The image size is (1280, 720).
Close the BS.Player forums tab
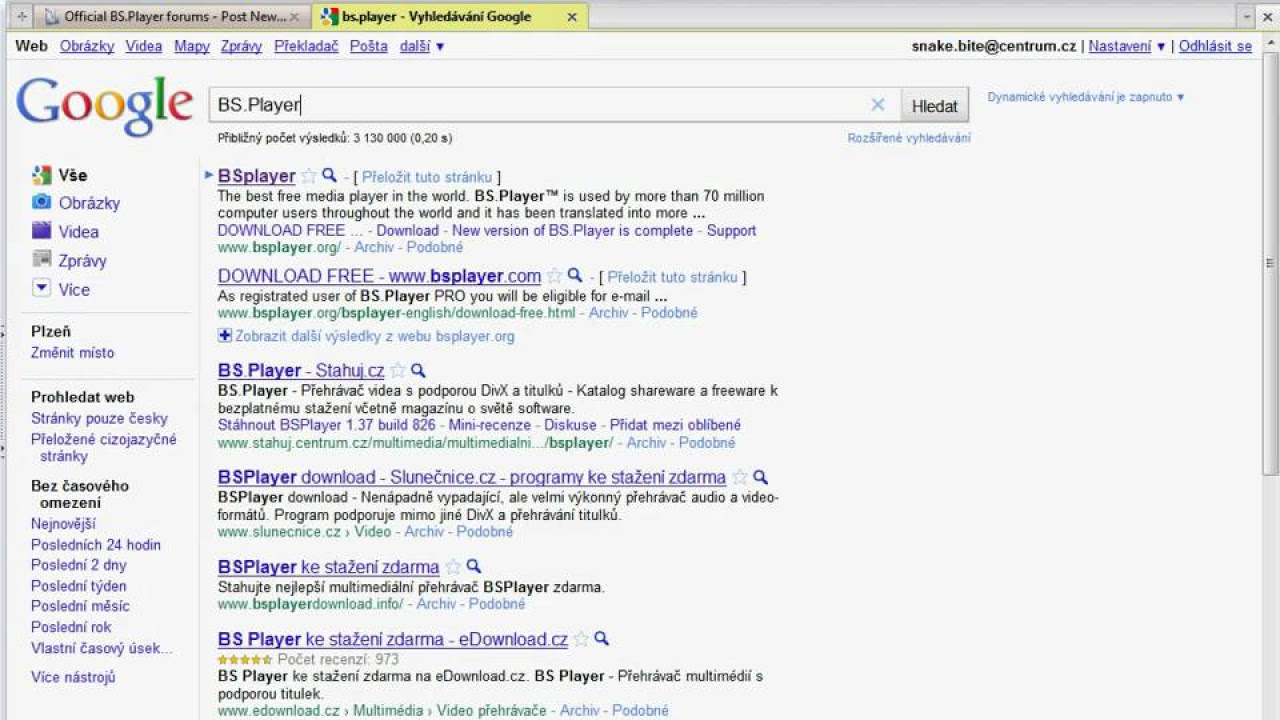(294, 17)
